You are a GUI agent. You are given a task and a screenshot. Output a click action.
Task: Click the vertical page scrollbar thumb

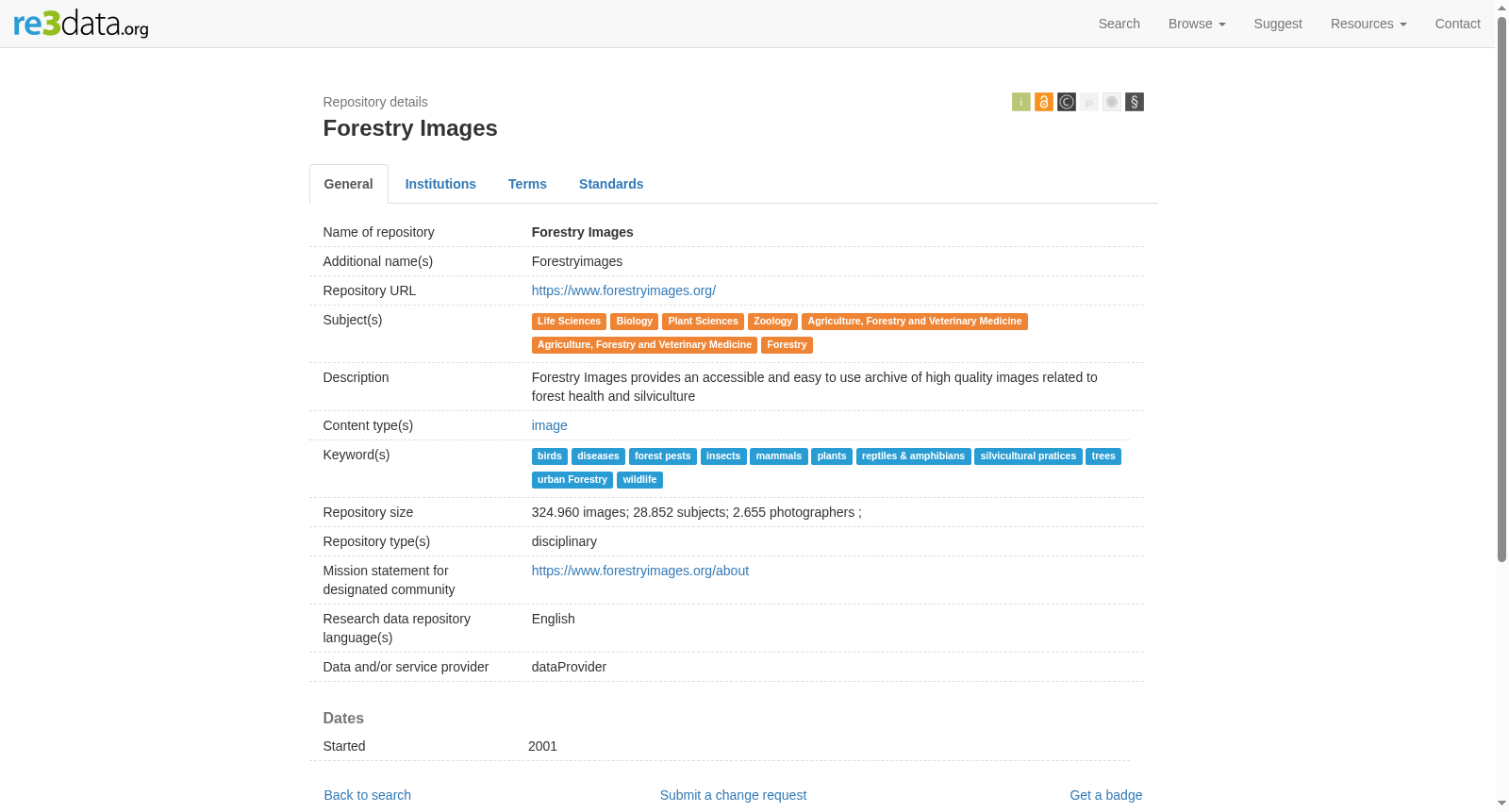(x=1501, y=289)
